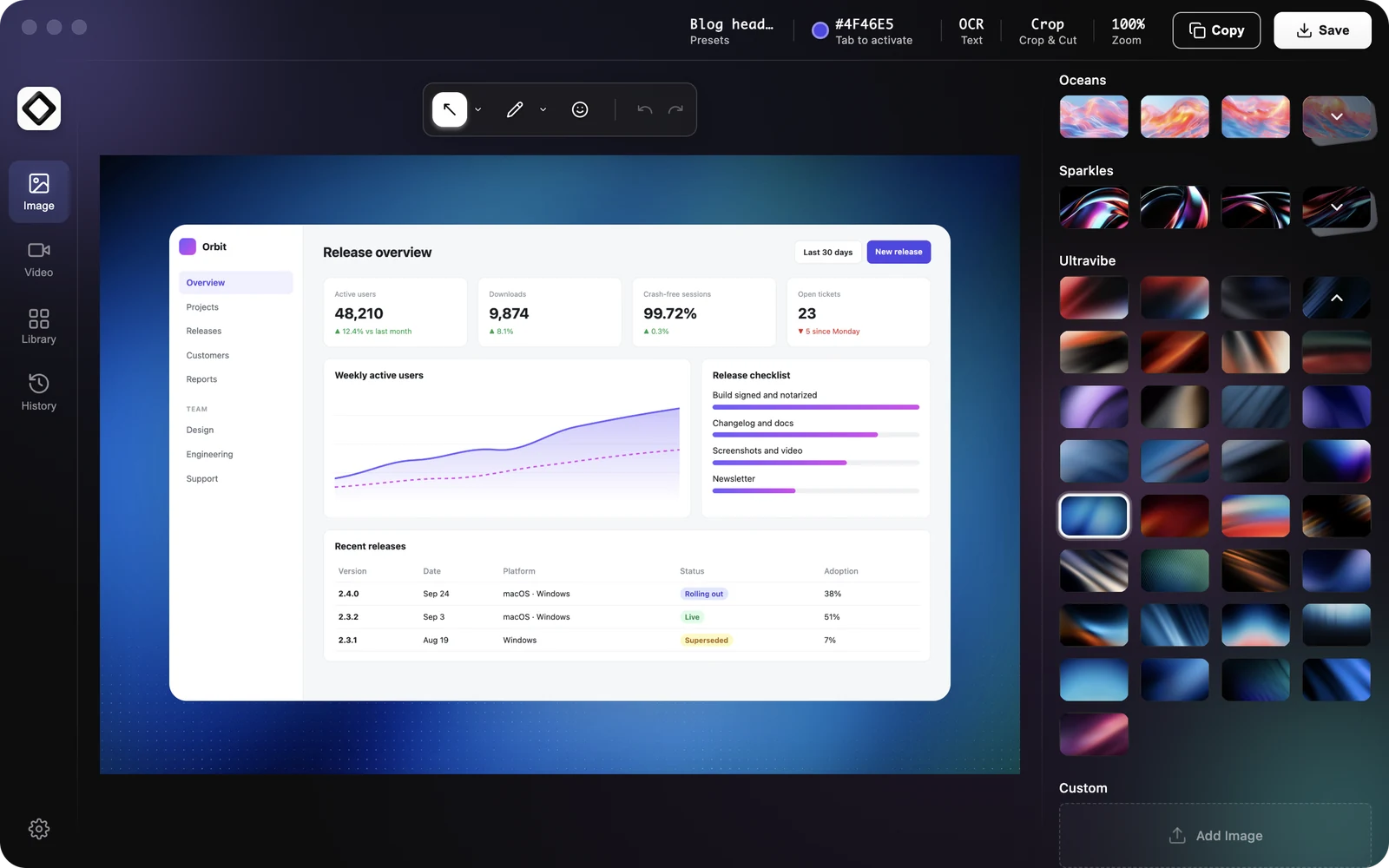Click the Rolling out status badge
The image size is (1389, 868).
point(704,594)
